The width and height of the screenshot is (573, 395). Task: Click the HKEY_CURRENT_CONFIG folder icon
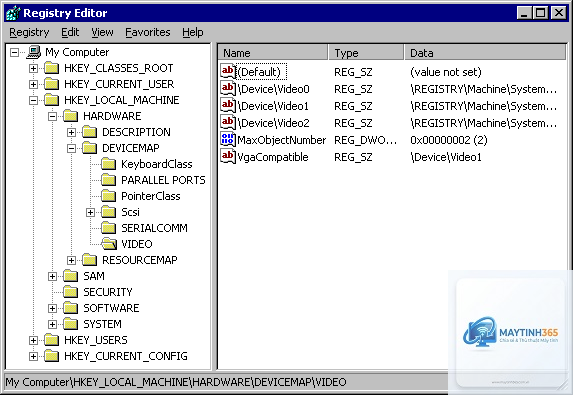(x=52, y=356)
